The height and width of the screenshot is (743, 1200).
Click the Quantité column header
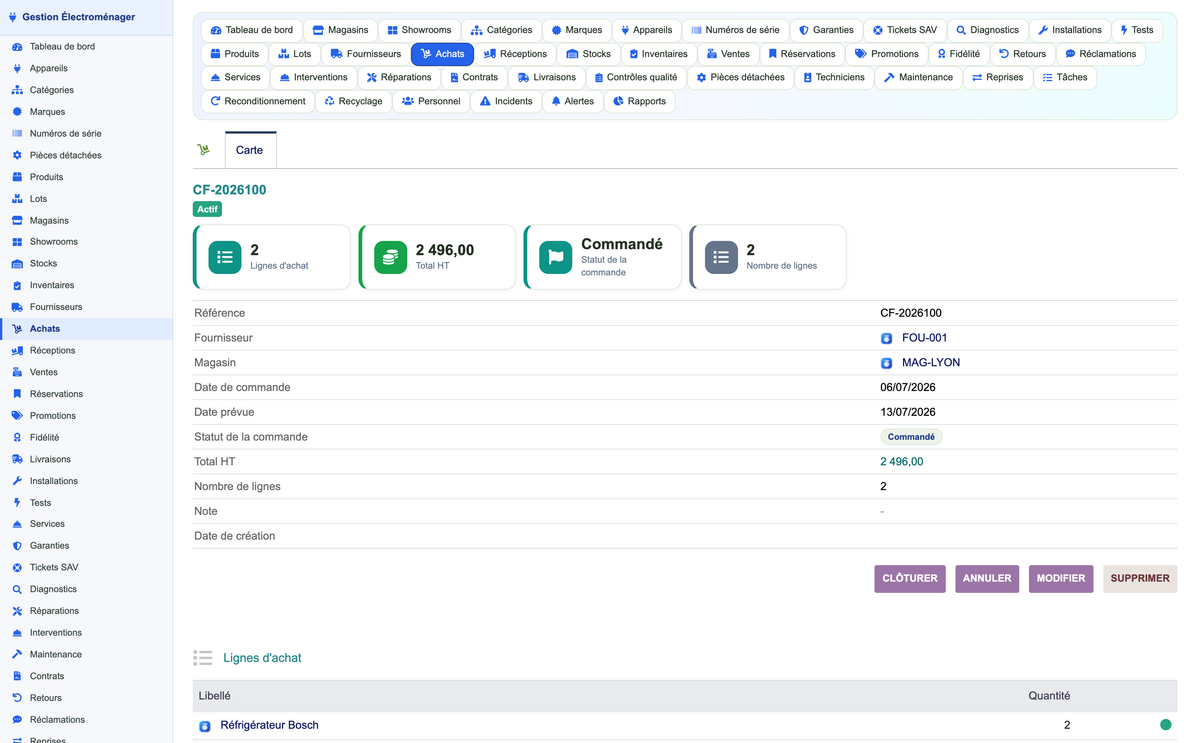[x=1049, y=696]
